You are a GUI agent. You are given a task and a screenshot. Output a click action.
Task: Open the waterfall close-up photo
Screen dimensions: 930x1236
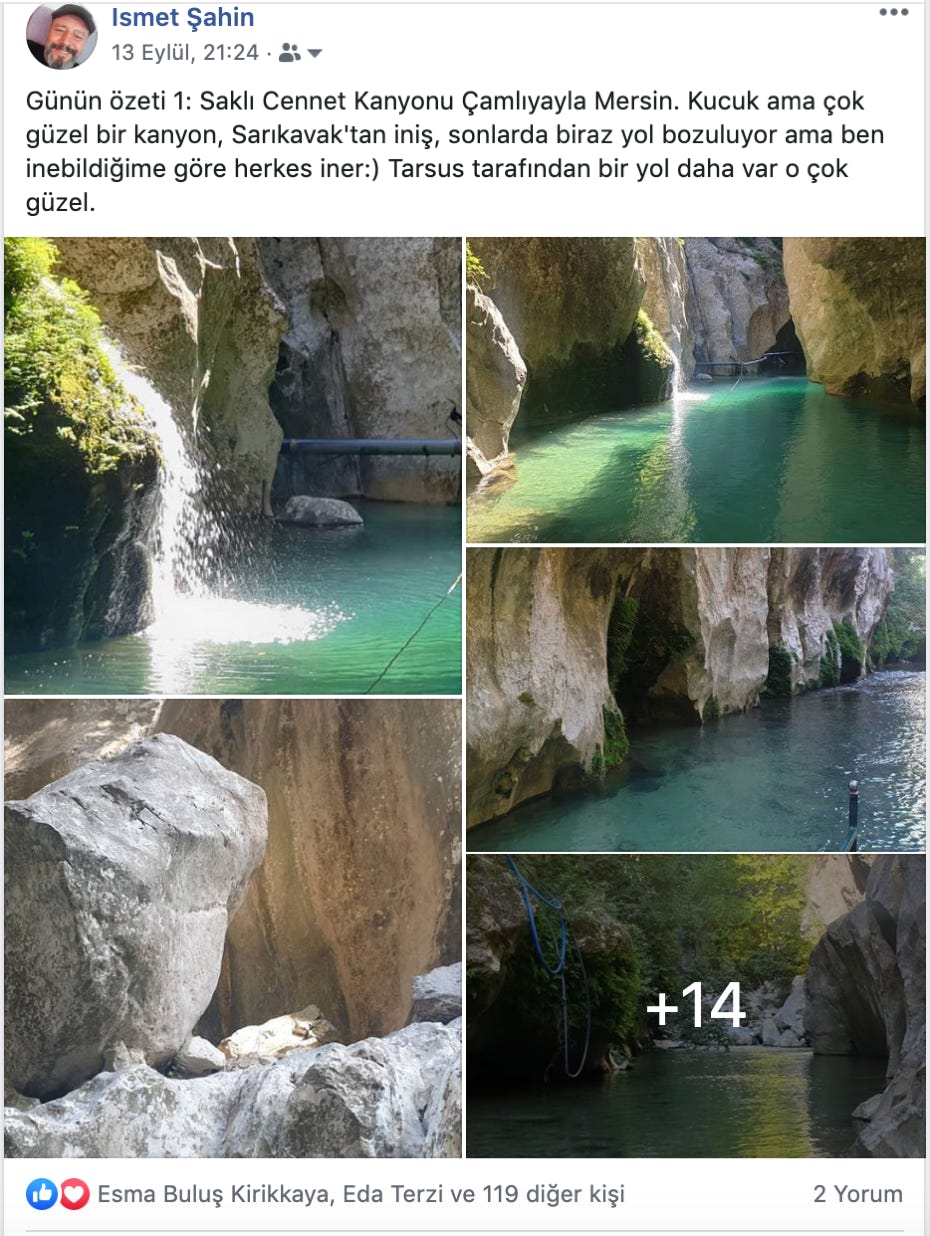(x=233, y=465)
